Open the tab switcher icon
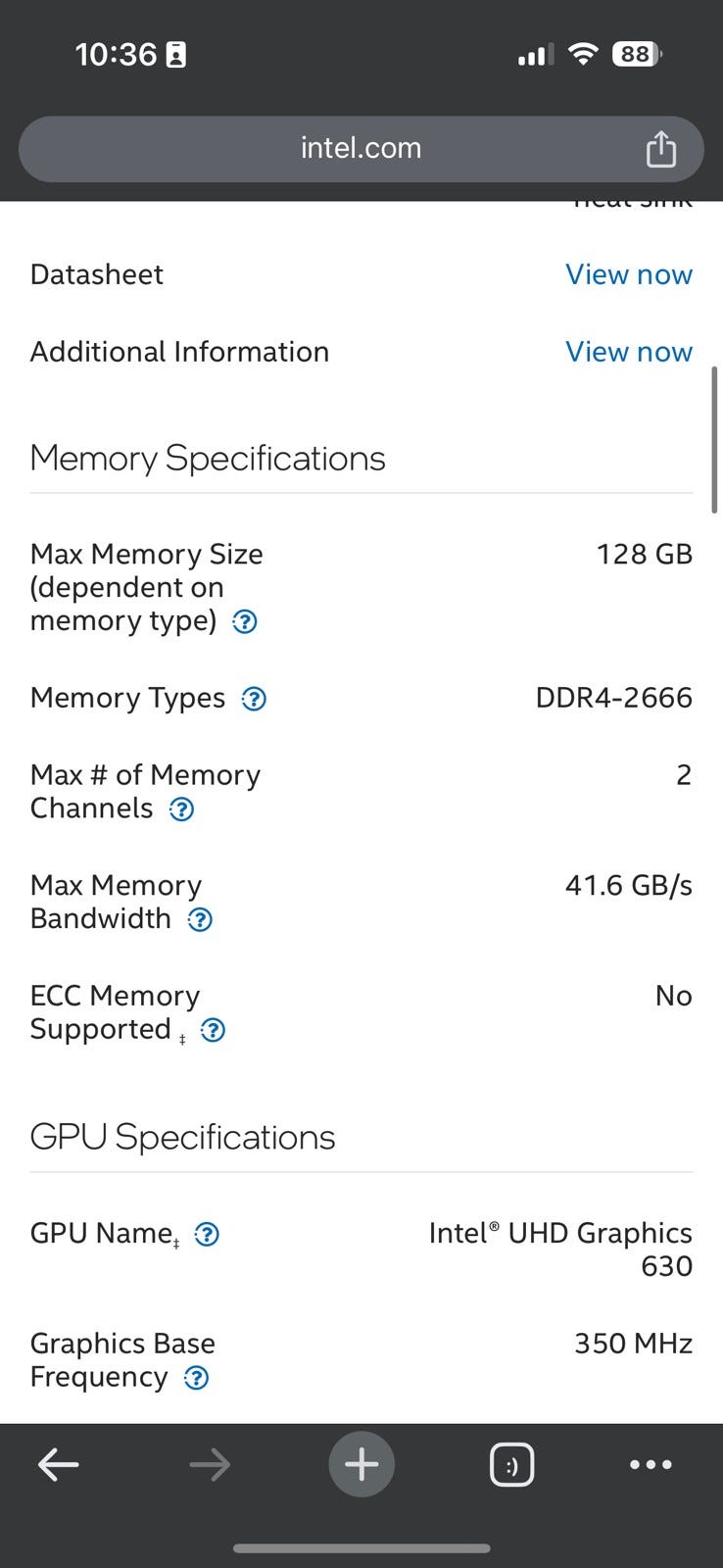723x1568 pixels. click(511, 1465)
